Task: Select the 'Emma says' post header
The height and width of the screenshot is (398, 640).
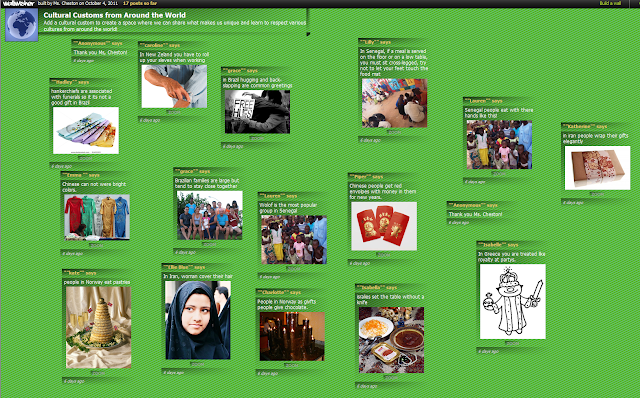Action: (x=80, y=175)
